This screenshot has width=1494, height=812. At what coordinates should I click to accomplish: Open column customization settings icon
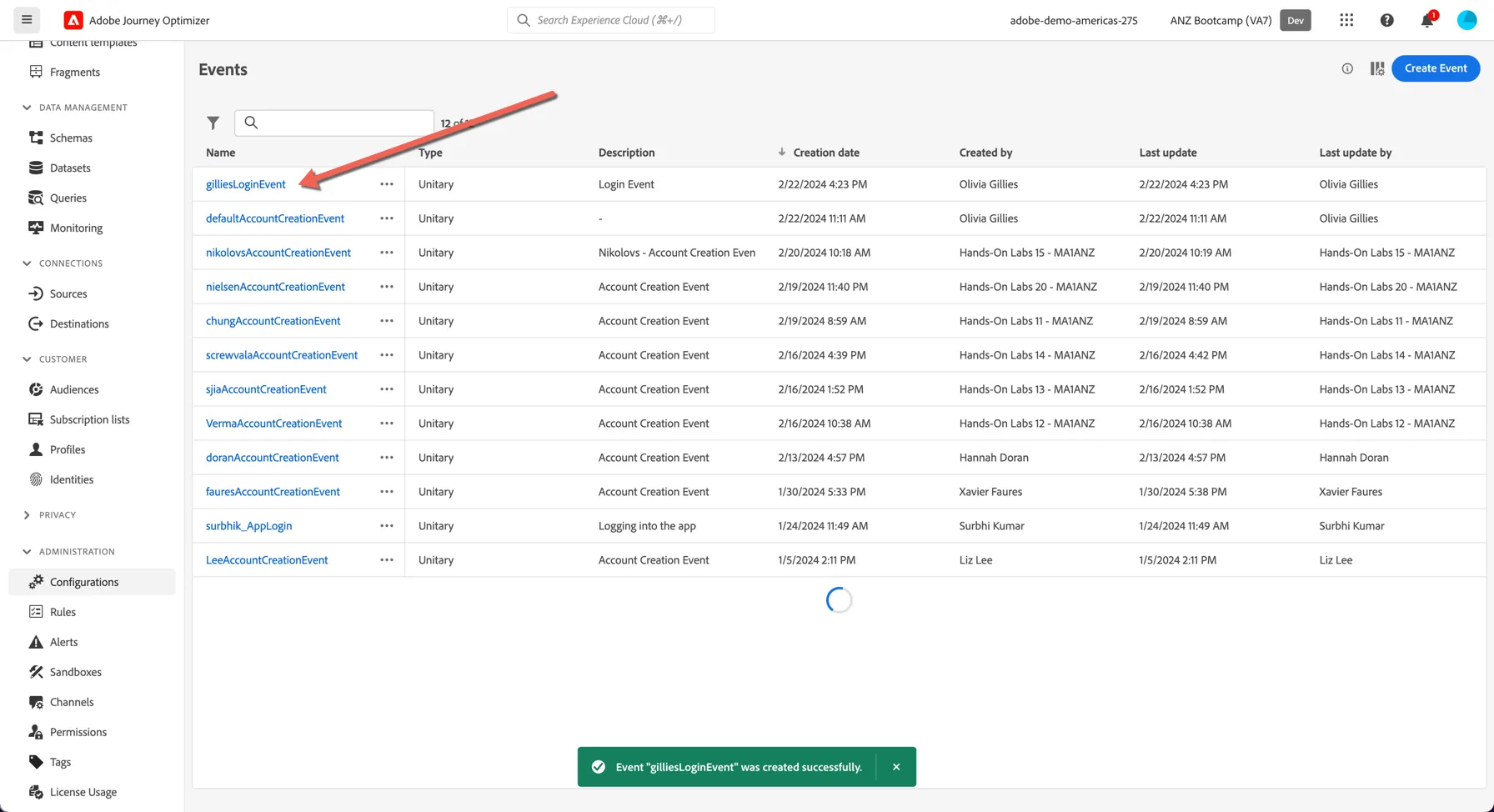click(1377, 68)
